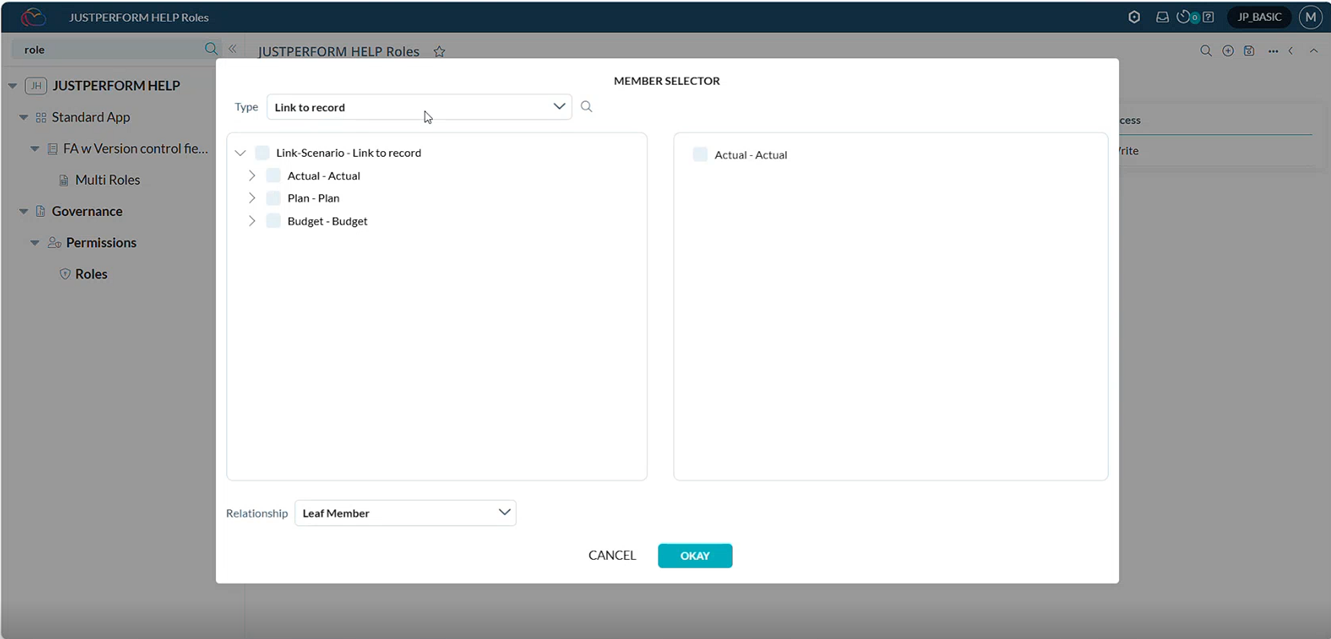Click the help question mark icon
Viewport: 1331px width, 639px height.
[x=1208, y=17]
